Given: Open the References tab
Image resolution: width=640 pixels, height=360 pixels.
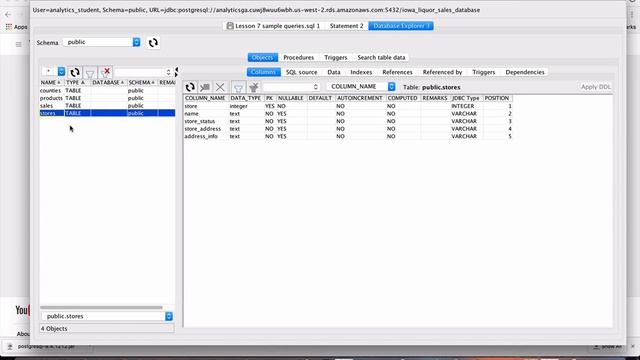Looking at the screenshot, I should [397, 72].
